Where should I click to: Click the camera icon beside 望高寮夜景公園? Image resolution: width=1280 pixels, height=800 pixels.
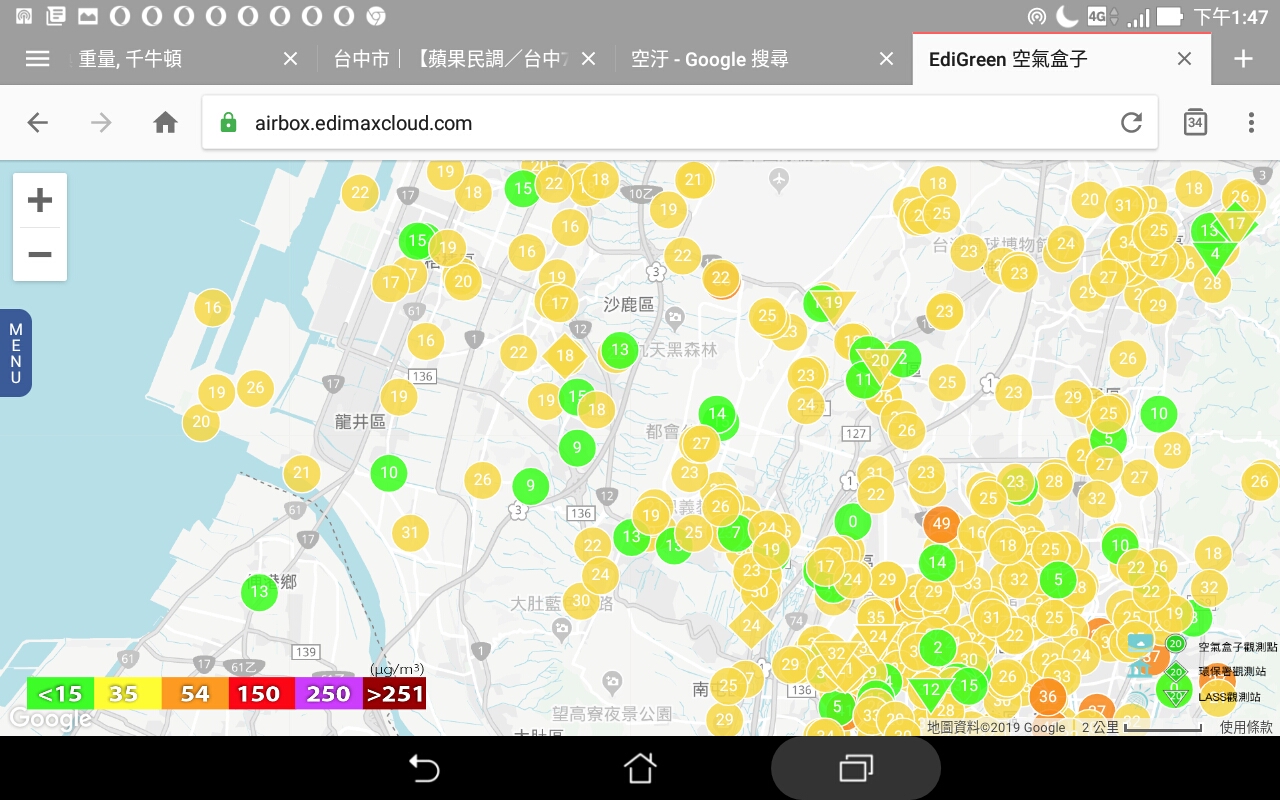click(612, 684)
